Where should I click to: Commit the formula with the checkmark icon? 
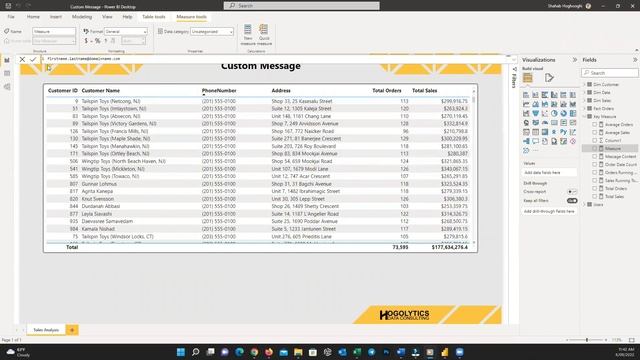(33, 60)
